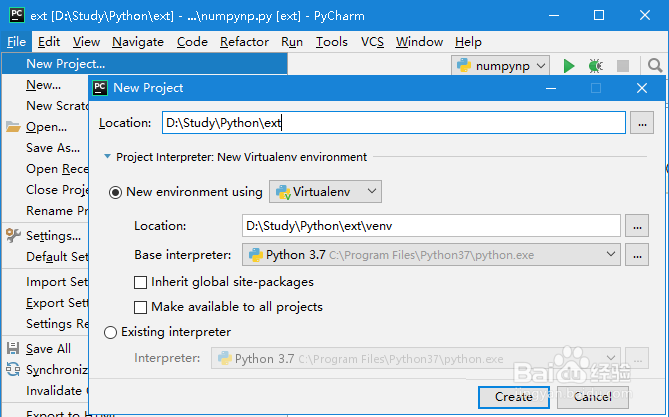This screenshot has height=417, width=669.
Task: Open the numpynp run configuration dropdown
Action: pyautogui.click(x=502, y=66)
